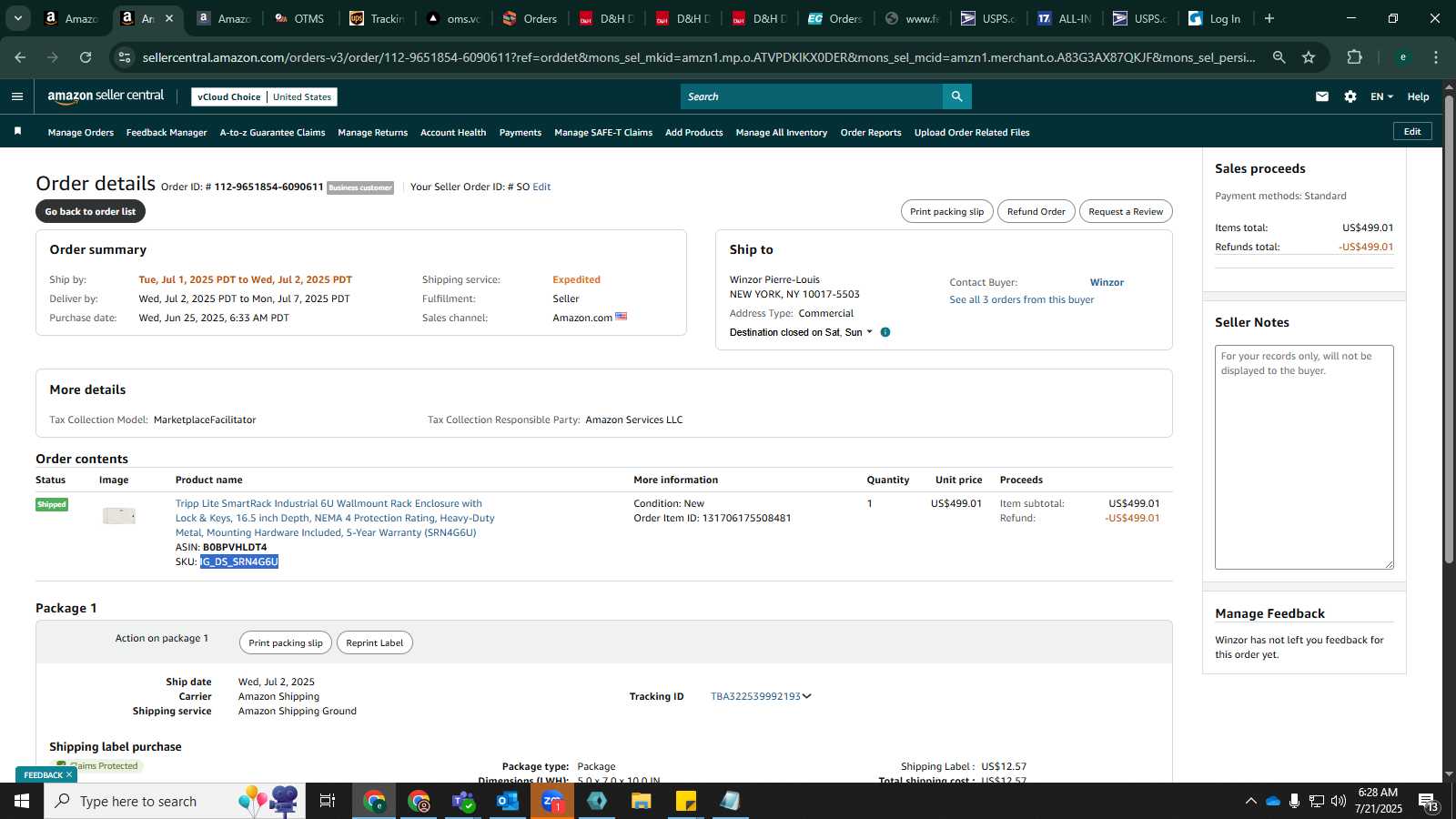Open Feedback Manager menu item
1456x819 pixels.
[167, 132]
